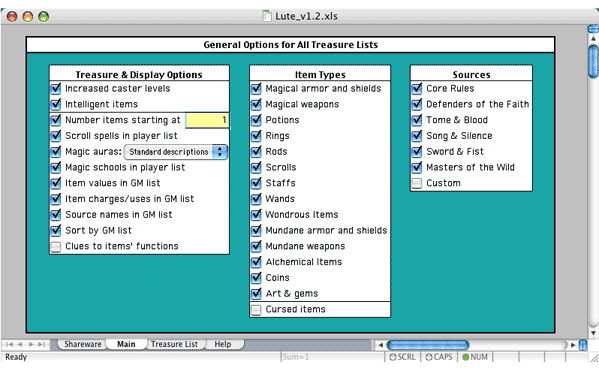599x368 pixels.
Task: Select the Main sheet tab
Action: [x=126, y=344]
